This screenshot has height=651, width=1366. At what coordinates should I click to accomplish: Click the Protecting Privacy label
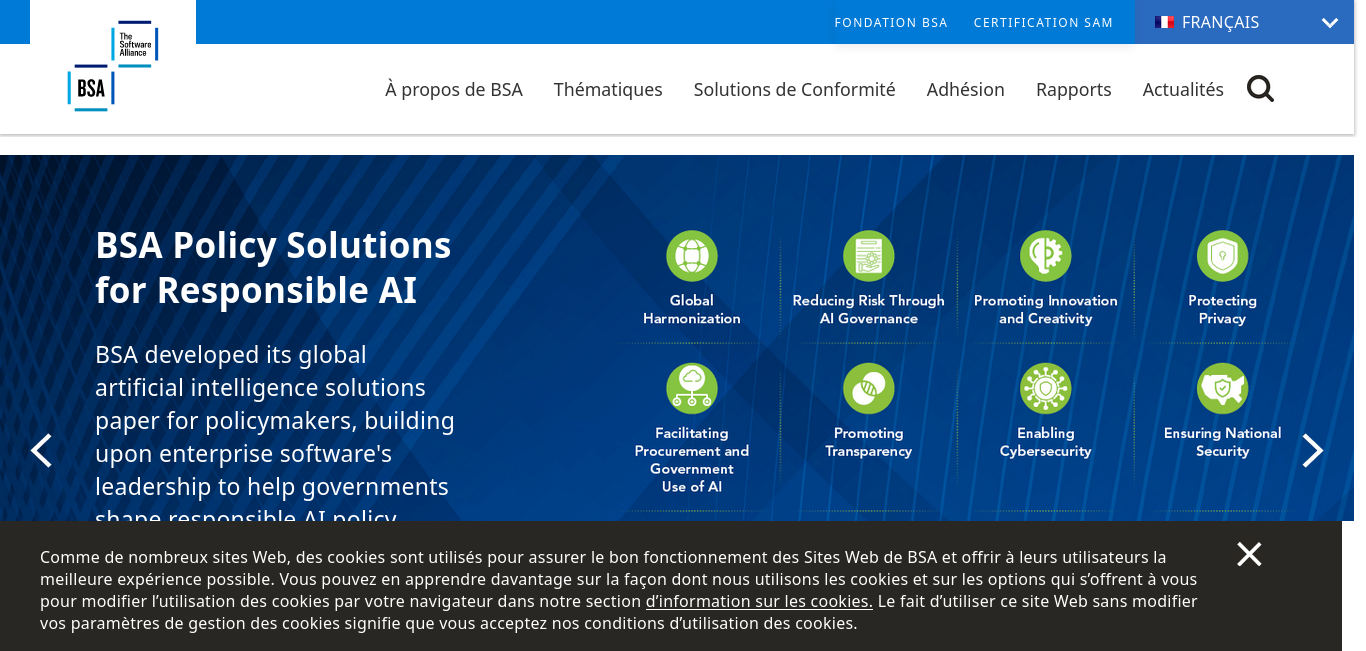click(x=1223, y=310)
